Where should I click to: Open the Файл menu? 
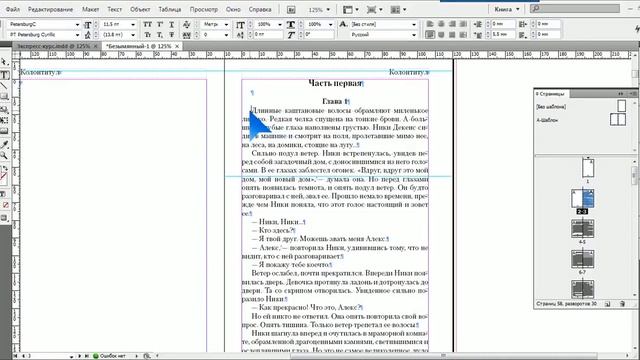(x=13, y=9)
